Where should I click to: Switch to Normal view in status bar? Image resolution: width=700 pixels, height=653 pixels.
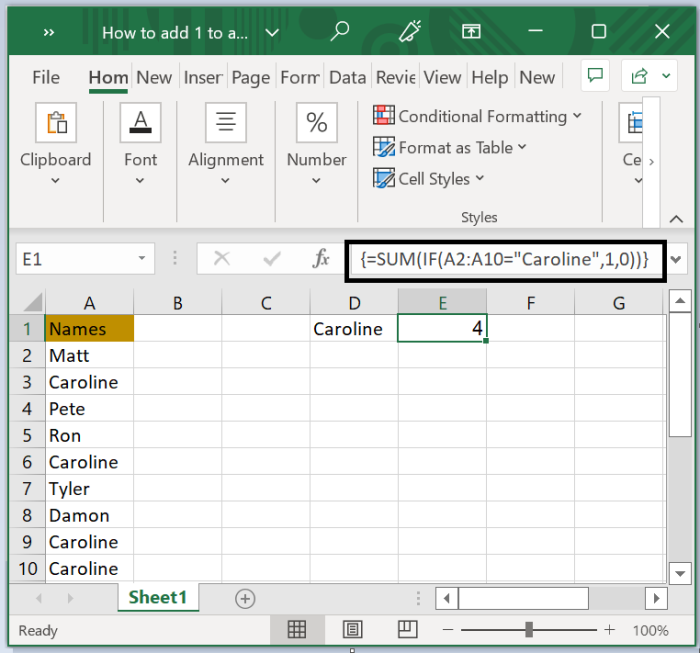coord(297,630)
